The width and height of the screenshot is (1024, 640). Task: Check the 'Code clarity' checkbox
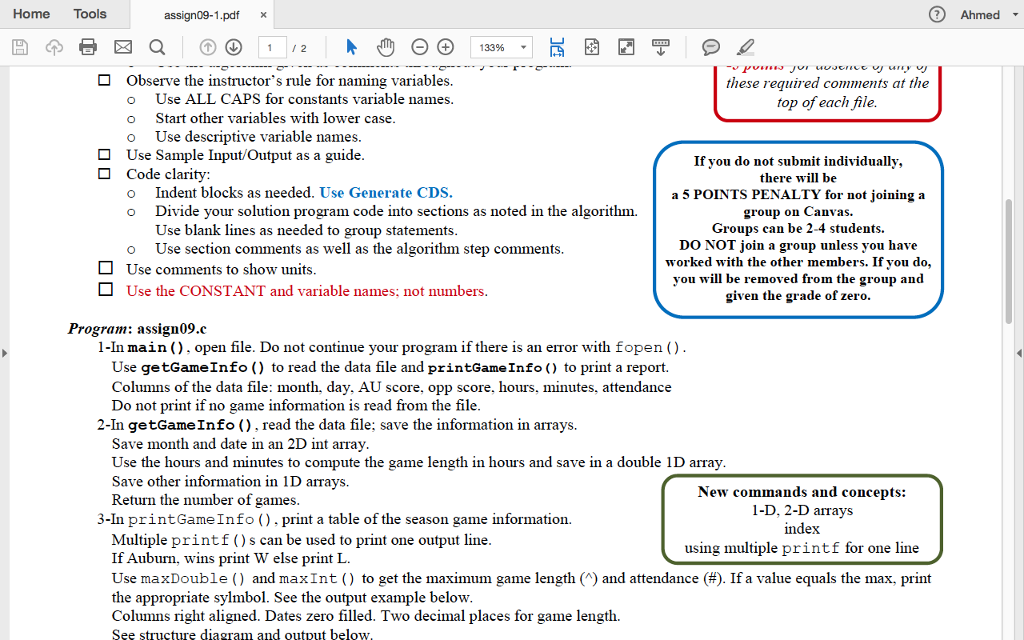tap(105, 172)
